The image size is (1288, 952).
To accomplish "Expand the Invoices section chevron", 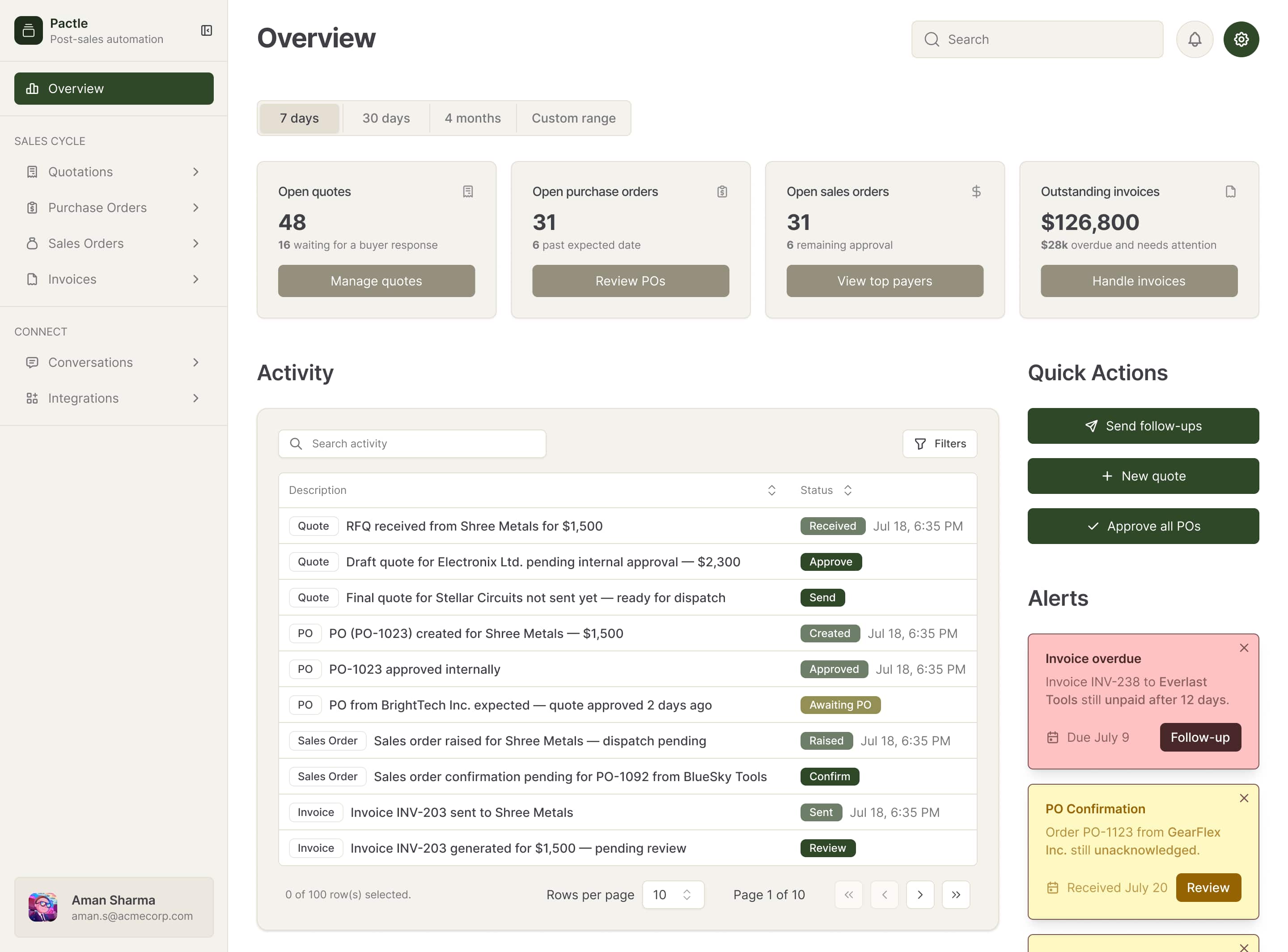I will pyautogui.click(x=196, y=279).
